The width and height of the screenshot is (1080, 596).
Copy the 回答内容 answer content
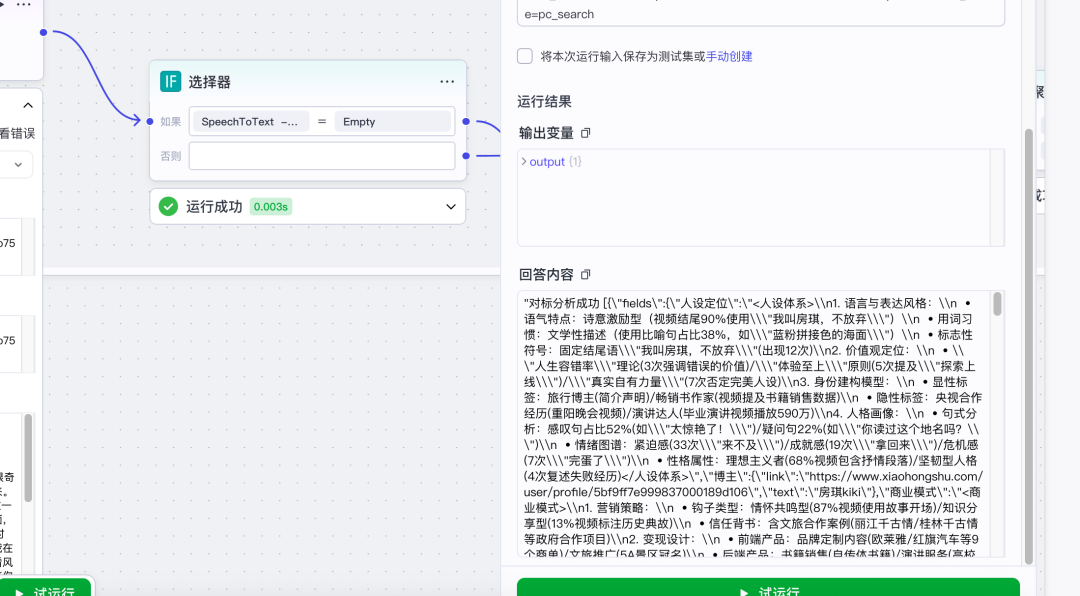(586, 275)
